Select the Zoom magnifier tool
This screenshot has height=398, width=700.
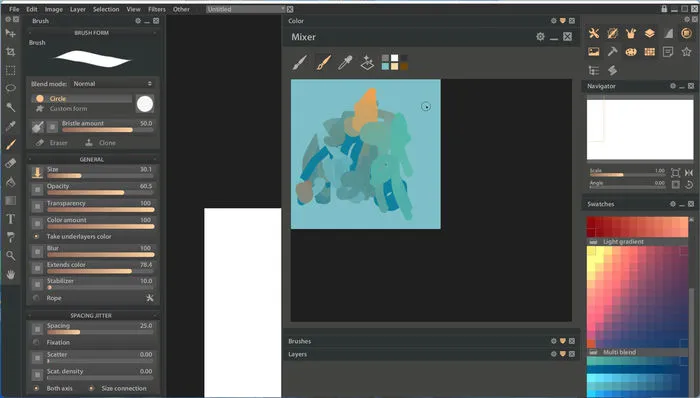[x=11, y=256]
